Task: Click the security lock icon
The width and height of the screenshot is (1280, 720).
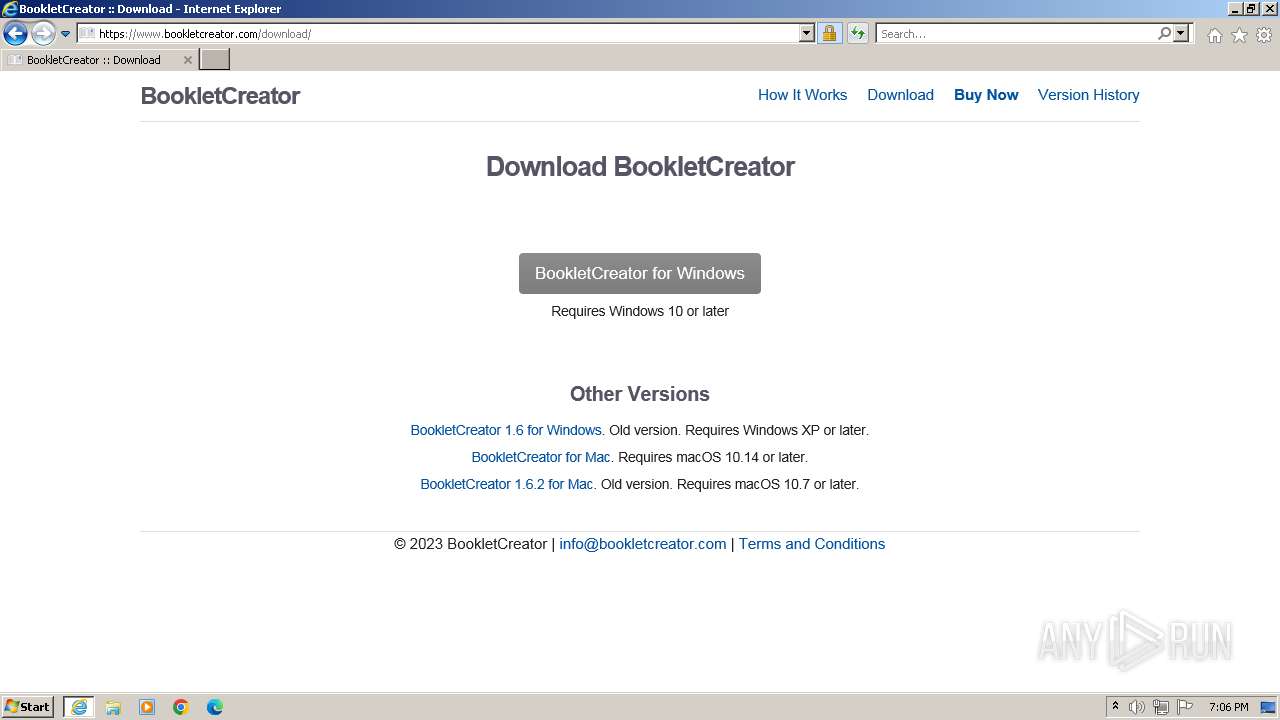Action: coord(829,33)
